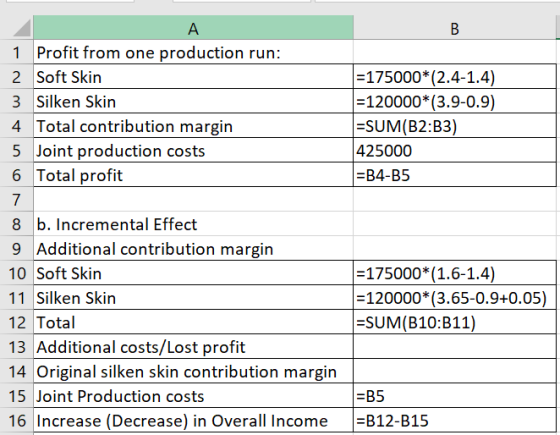The width and height of the screenshot is (560, 435).
Task: Select row 3 header
Action: pos(16,101)
